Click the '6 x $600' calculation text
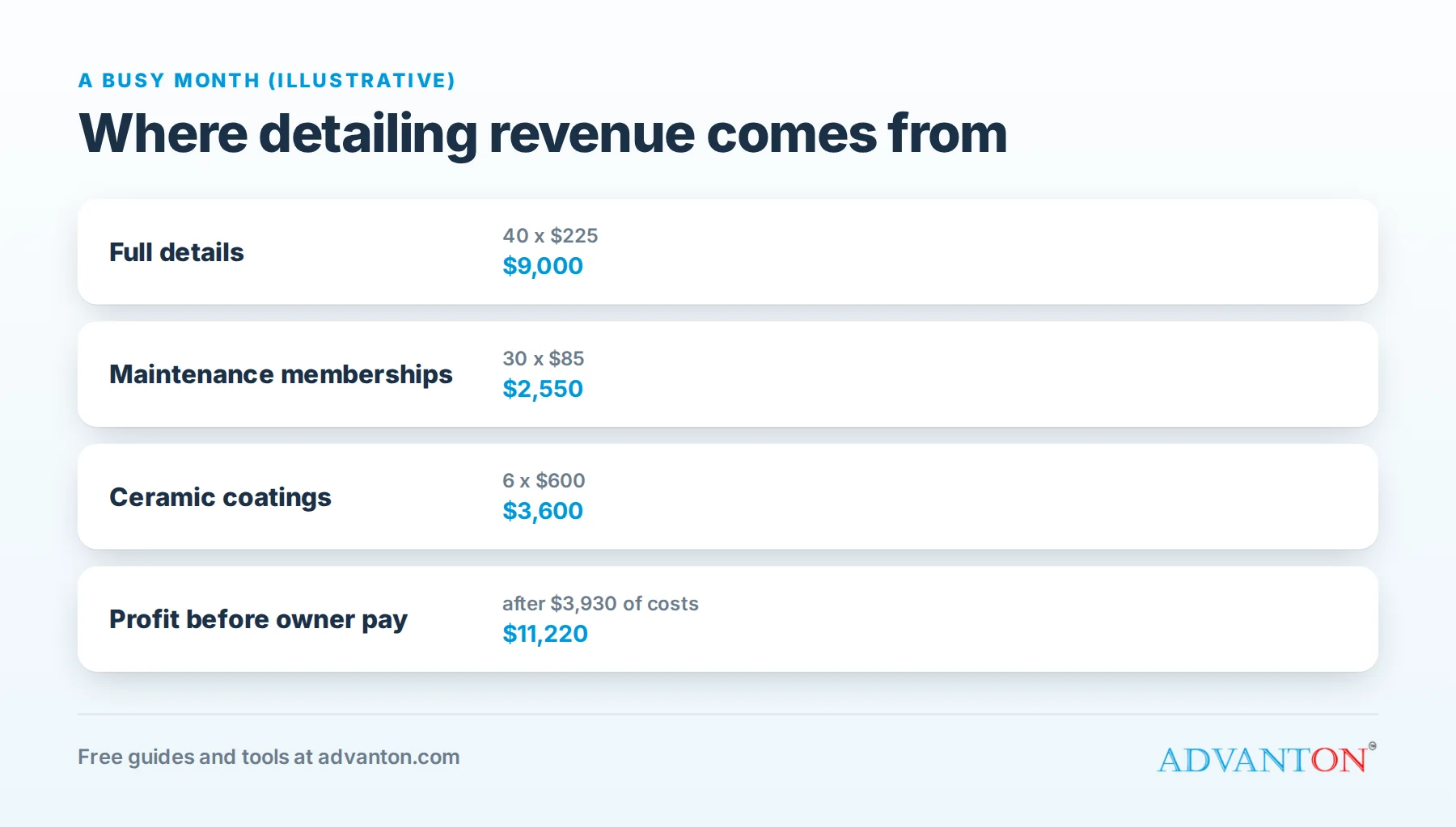The width and height of the screenshot is (1456, 827). (544, 480)
